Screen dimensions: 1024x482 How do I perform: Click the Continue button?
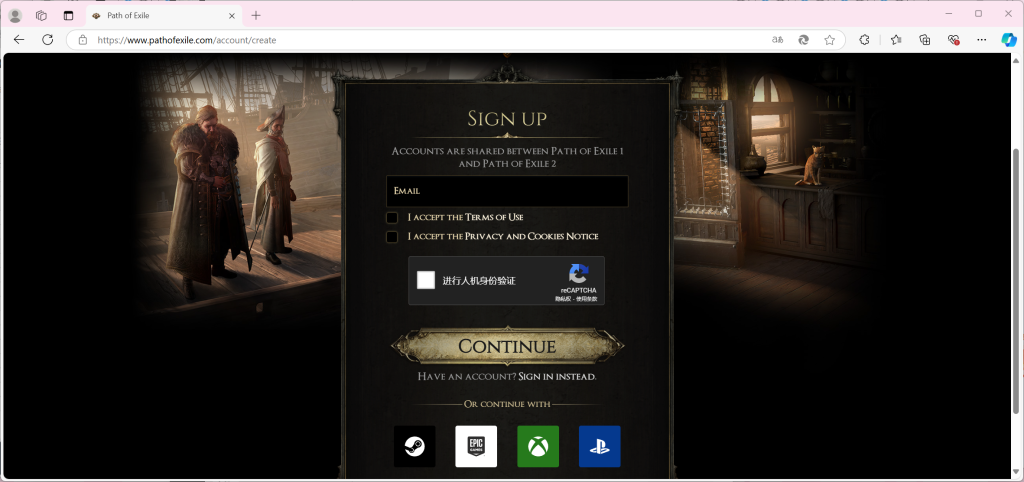tap(507, 345)
